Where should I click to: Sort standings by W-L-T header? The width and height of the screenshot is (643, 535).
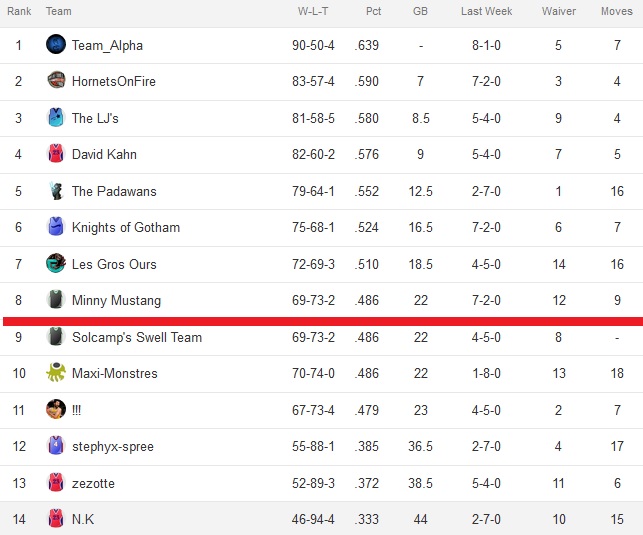(313, 11)
